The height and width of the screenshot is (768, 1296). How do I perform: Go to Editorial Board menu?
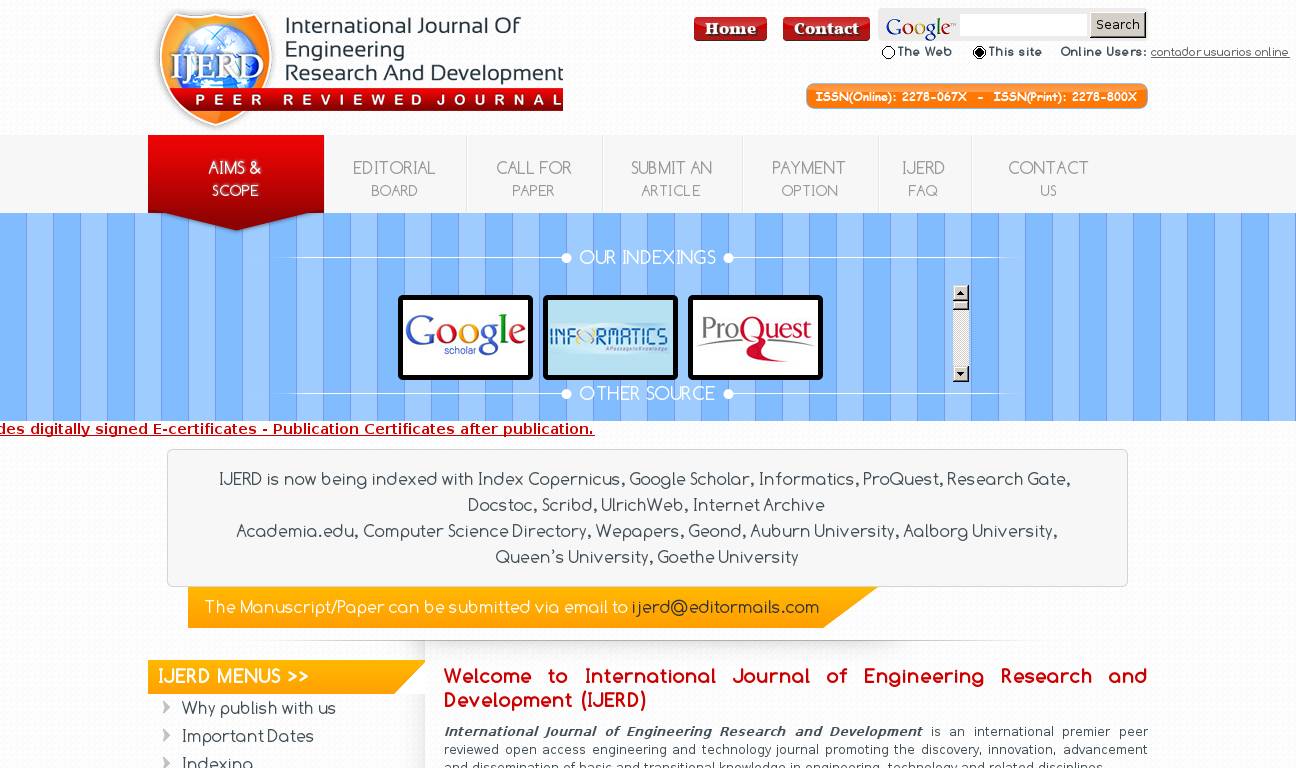coord(394,179)
